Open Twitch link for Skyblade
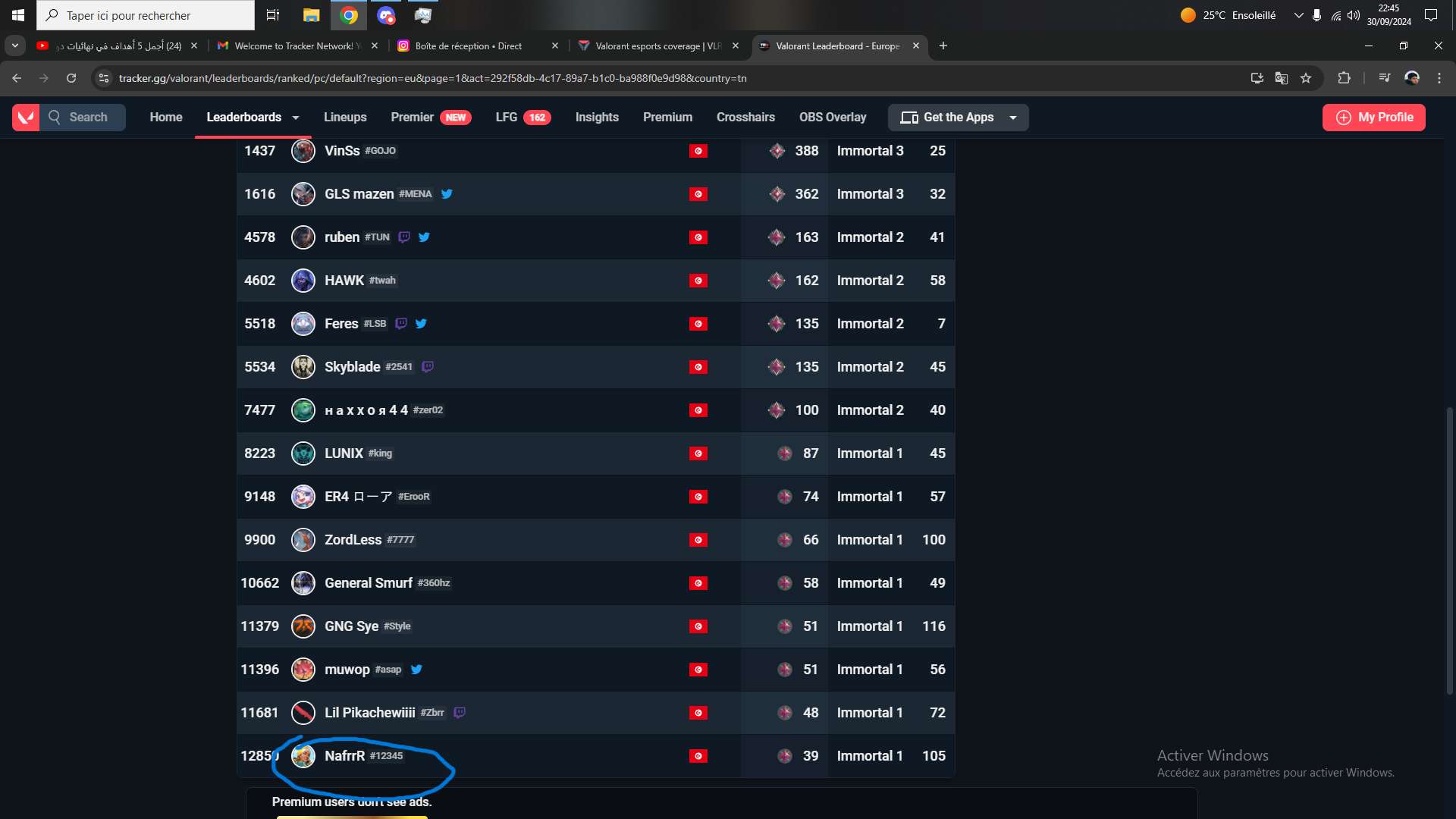This screenshot has width=1456, height=819. tap(428, 367)
